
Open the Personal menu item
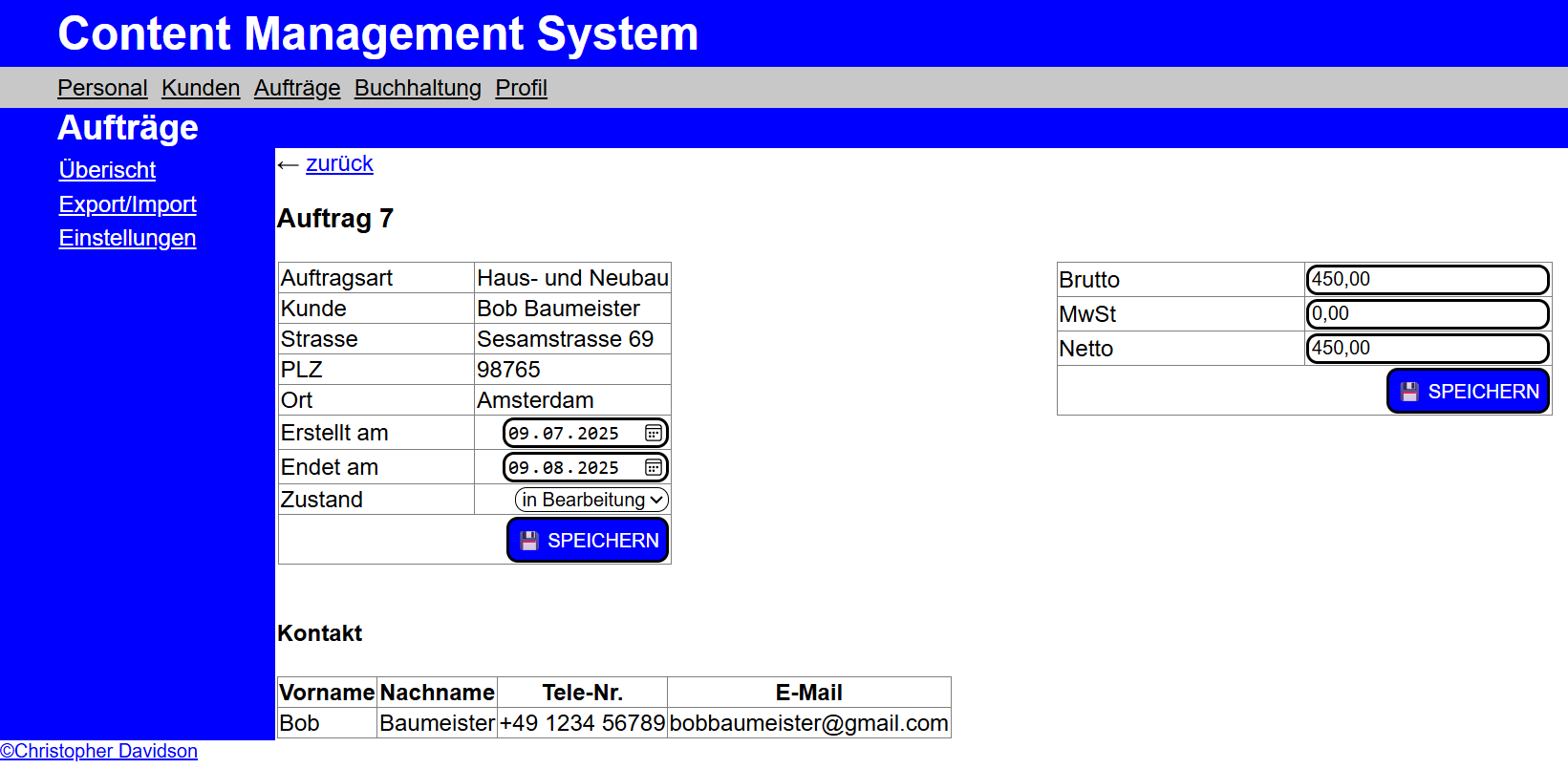[102, 88]
